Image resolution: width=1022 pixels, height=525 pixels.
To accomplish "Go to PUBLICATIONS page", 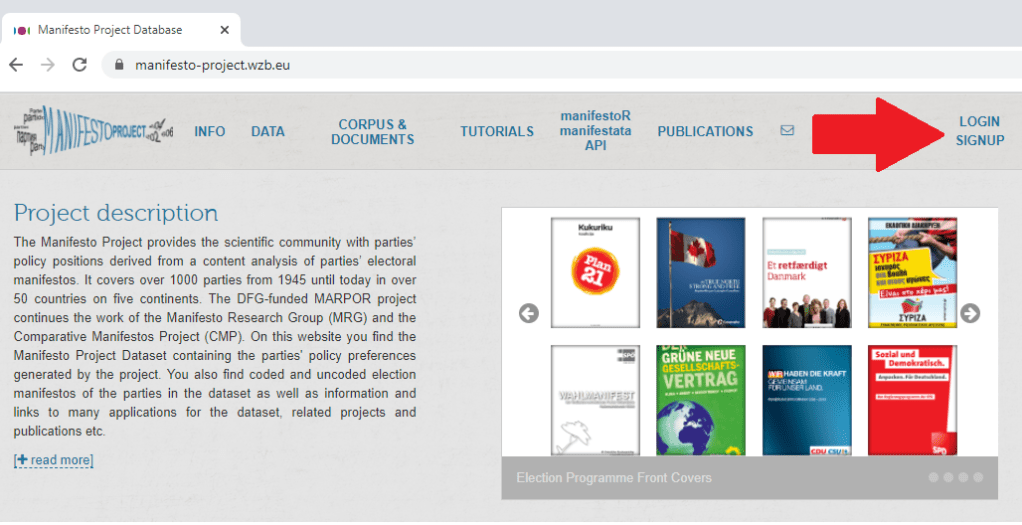I will pyautogui.click(x=705, y=131).
